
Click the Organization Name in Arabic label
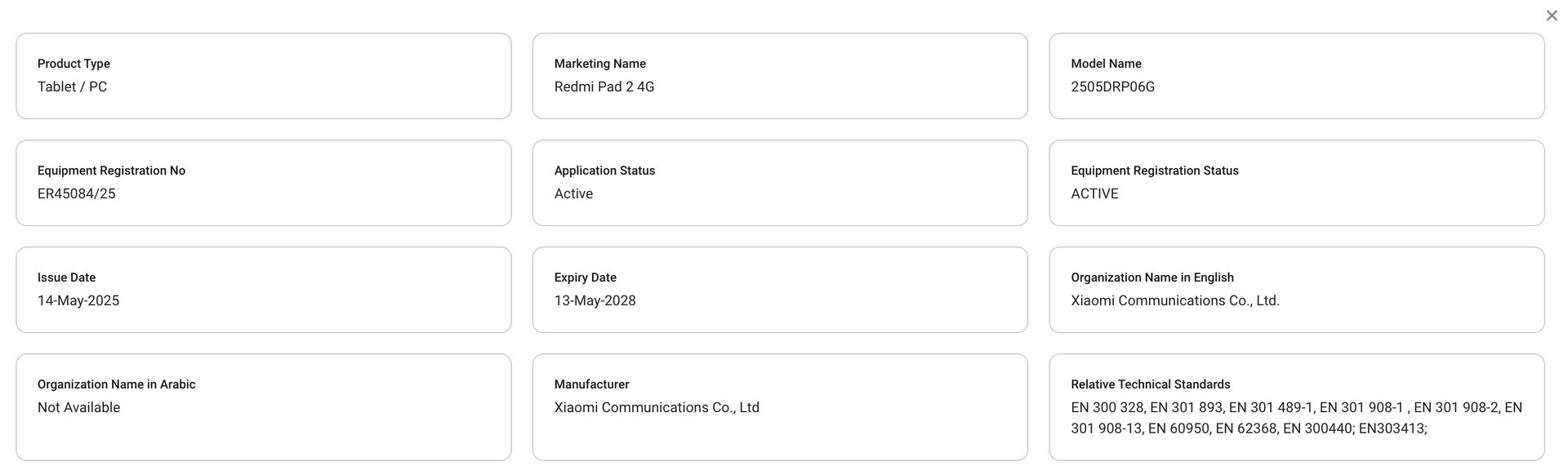point(116,384)
